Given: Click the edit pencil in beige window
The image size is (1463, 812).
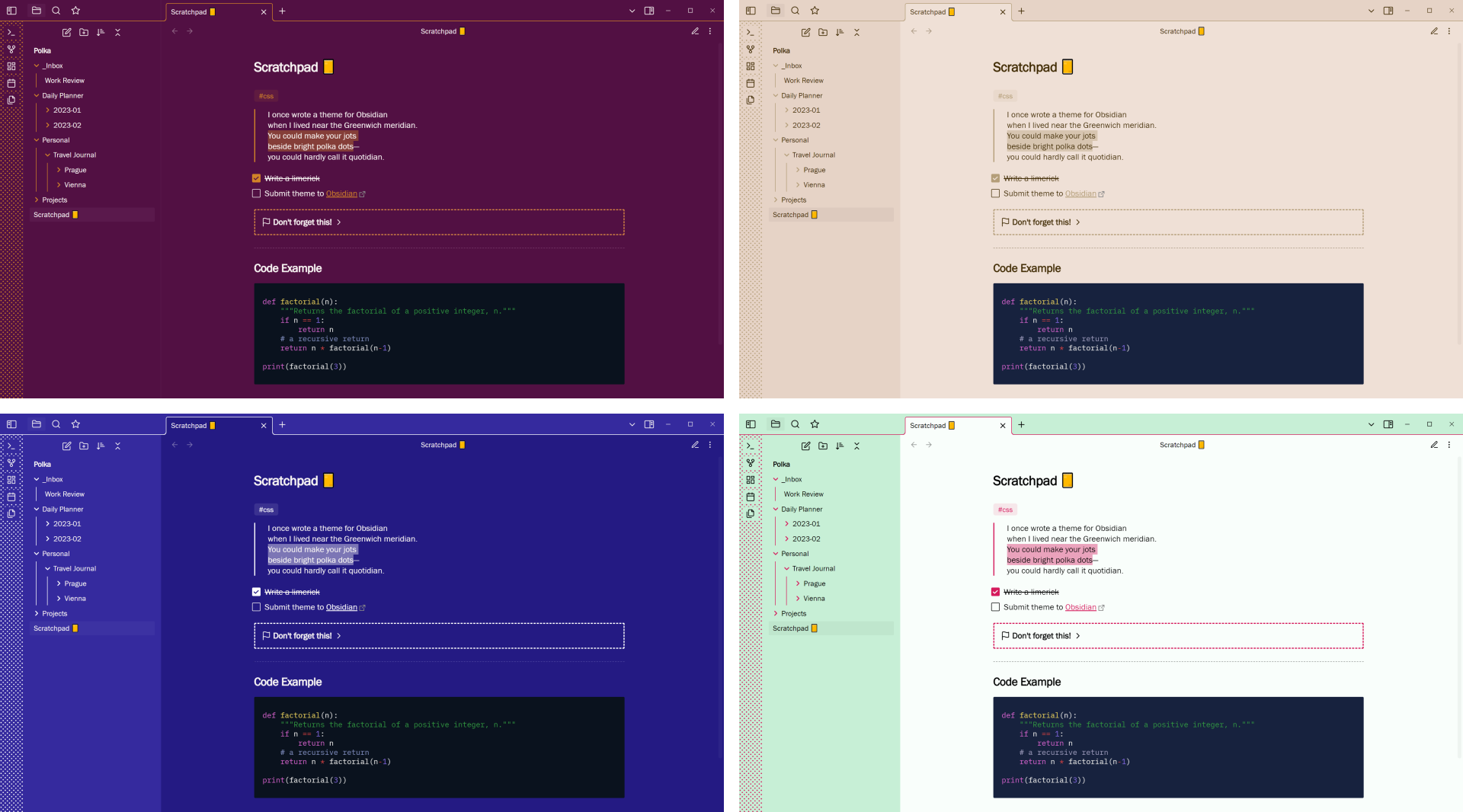Looking at the screenshot, I should click(1434, 31).
